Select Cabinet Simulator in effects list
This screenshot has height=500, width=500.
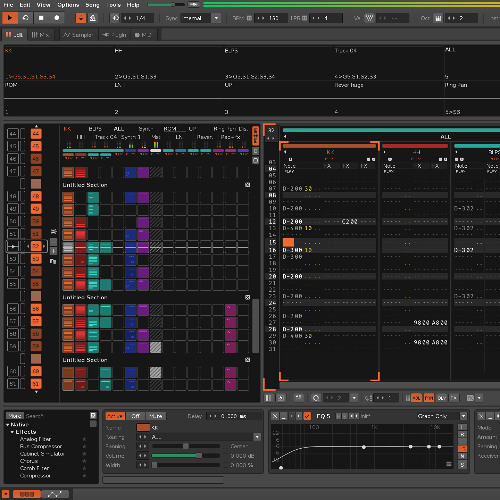pos(42,454)
